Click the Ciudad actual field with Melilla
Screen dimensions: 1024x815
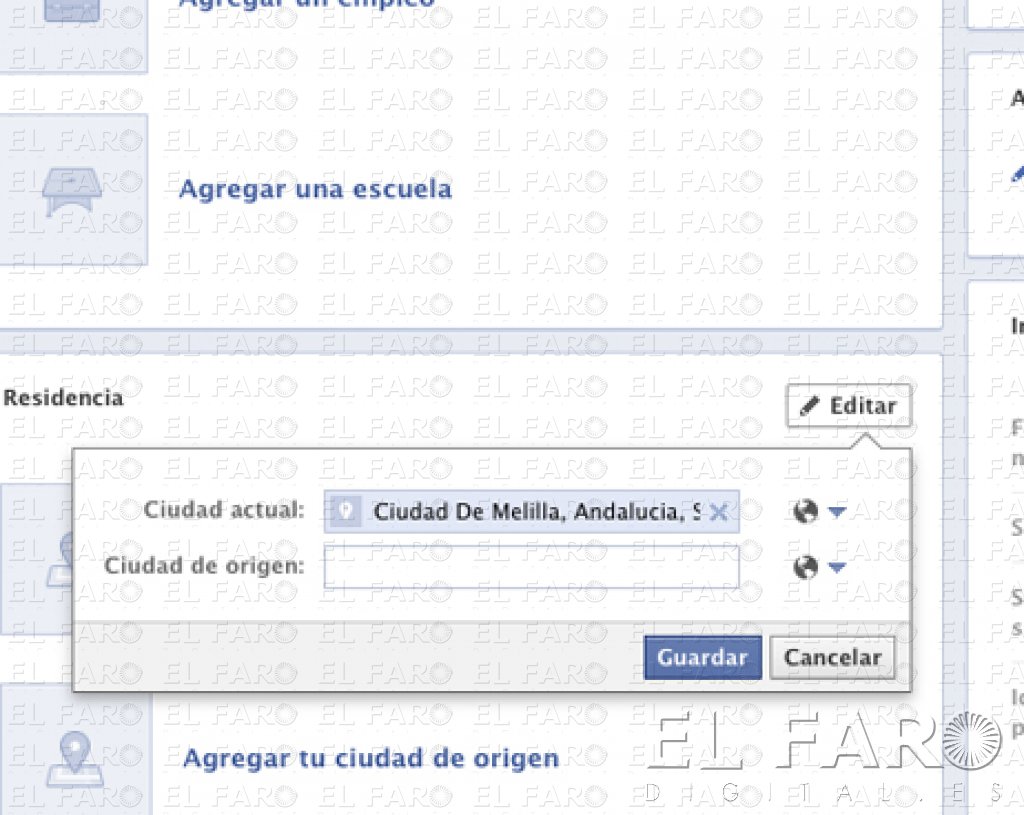(532, 511)
